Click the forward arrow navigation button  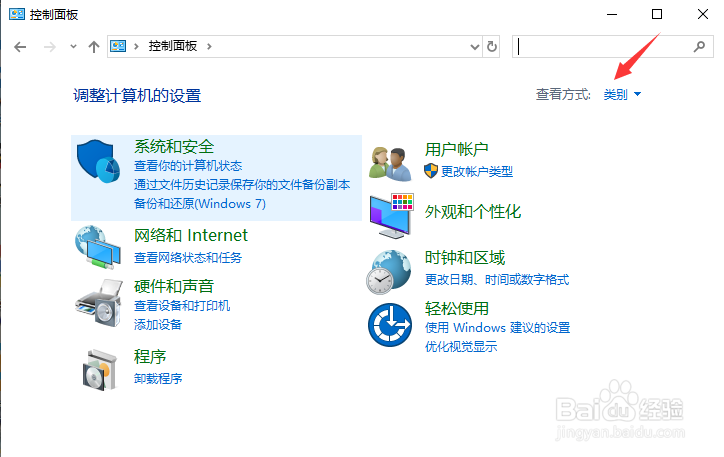[x=50, y=47]
